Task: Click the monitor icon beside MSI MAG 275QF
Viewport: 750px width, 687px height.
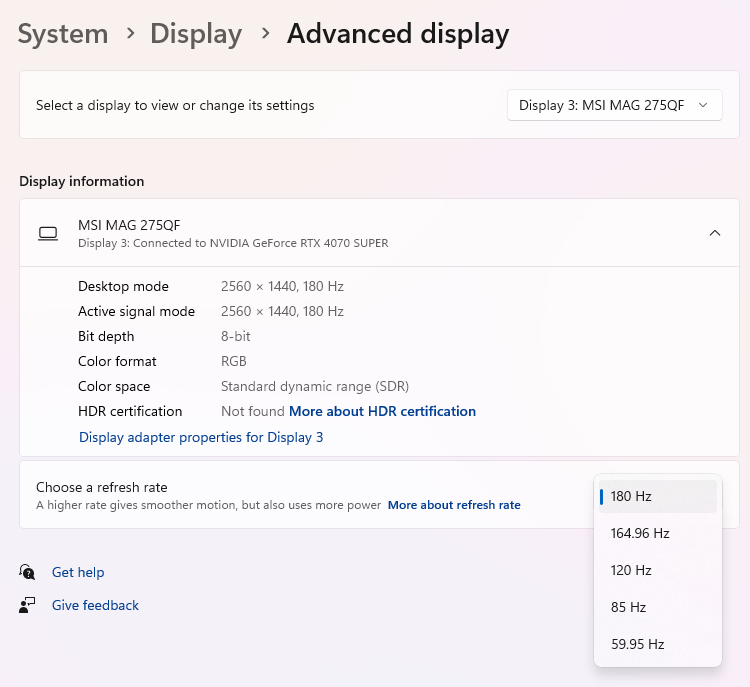Action: 48,233
